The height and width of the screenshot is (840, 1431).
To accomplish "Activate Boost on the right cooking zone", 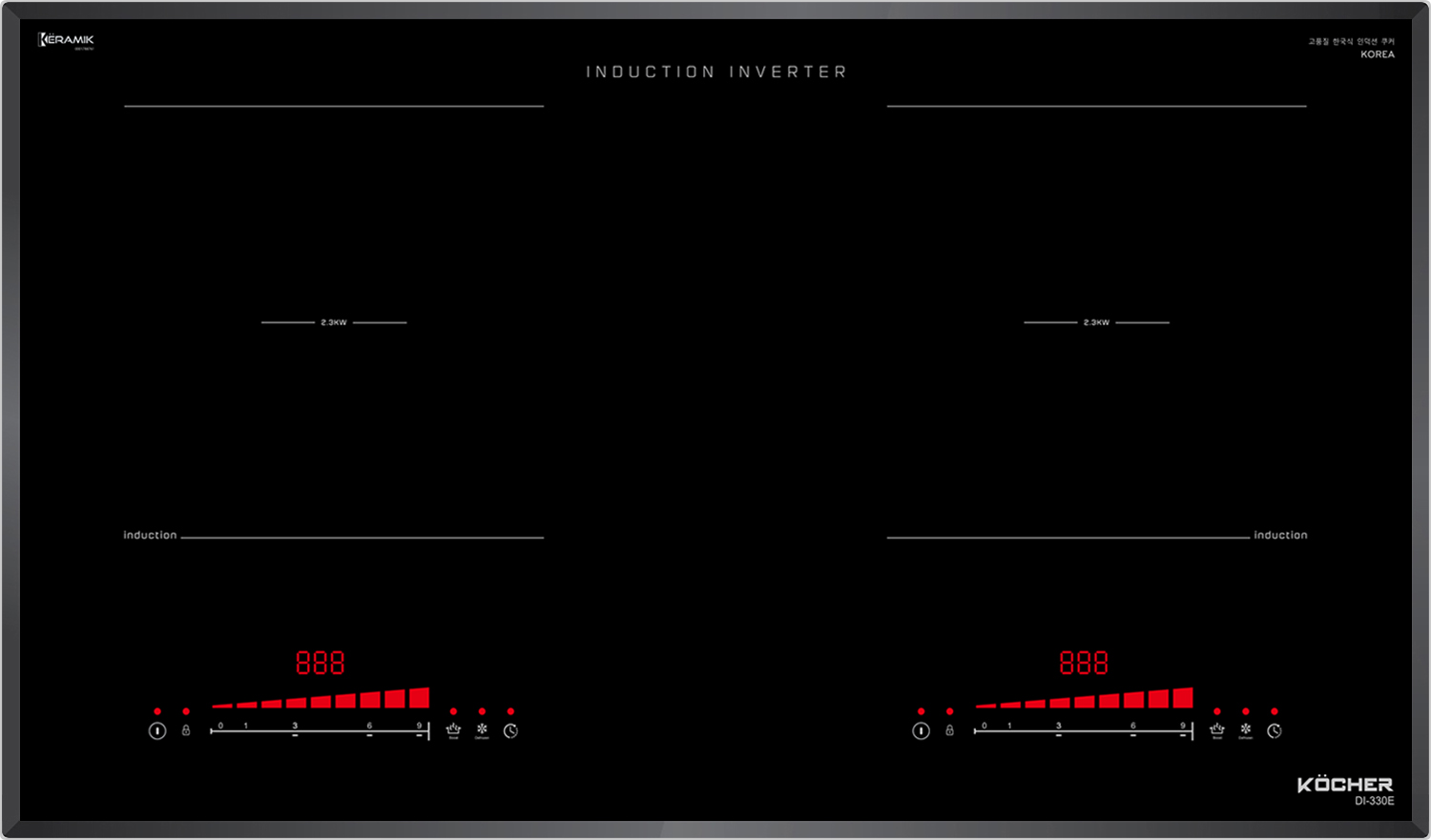I will pos(1216,730).
